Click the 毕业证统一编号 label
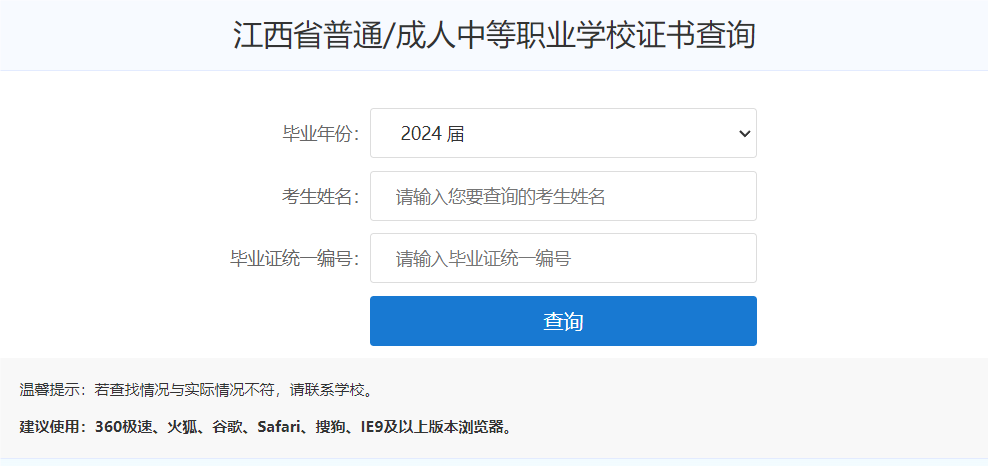 click(294, 259)
